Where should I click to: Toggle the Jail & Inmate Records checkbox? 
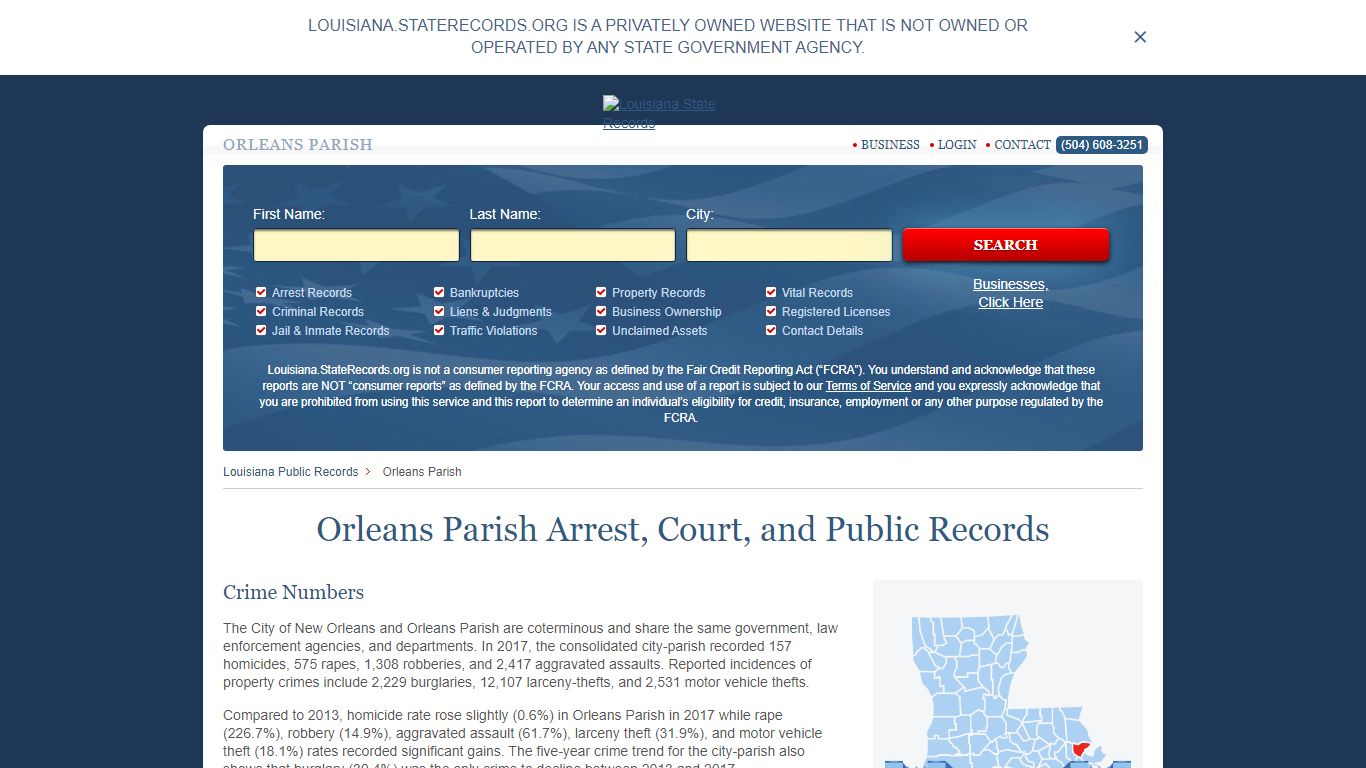(261, 330)
